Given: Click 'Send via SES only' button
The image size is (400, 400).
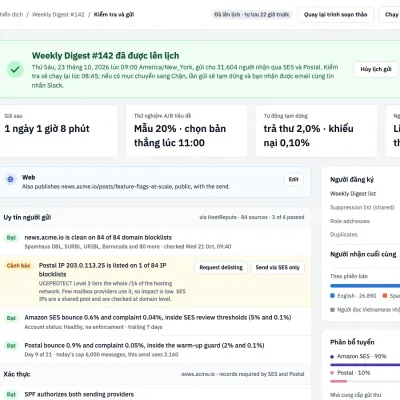Looking at the screenshot, I should point(278,267).
